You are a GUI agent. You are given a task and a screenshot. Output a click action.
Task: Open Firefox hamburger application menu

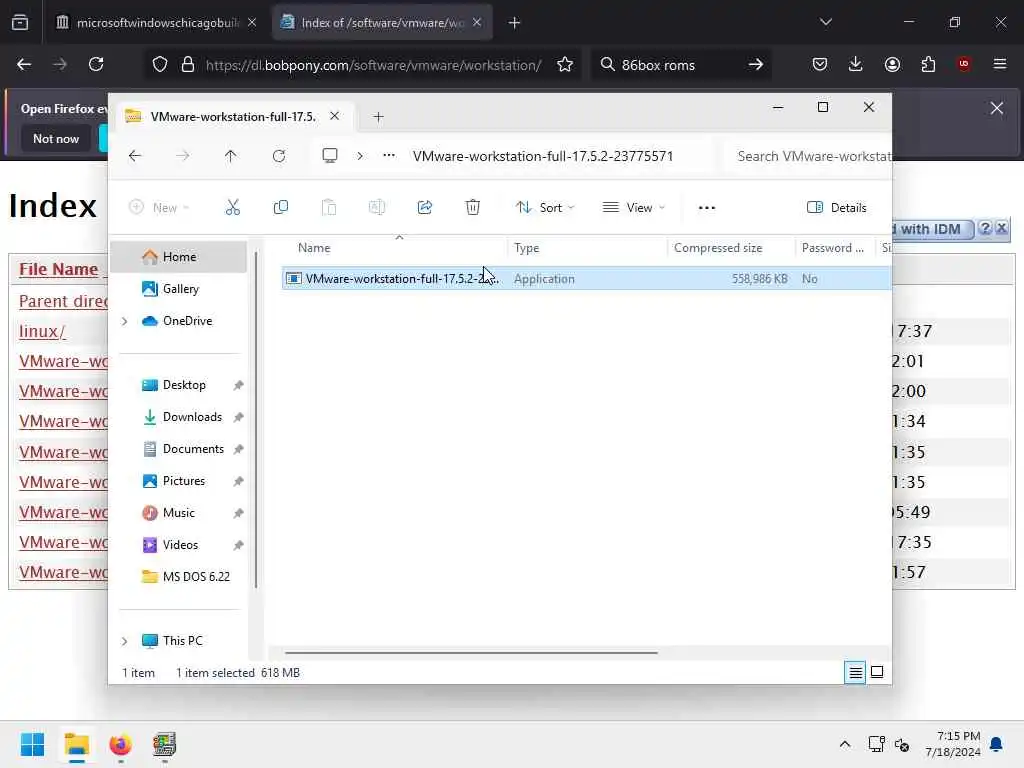click(x=1000, y=64)
